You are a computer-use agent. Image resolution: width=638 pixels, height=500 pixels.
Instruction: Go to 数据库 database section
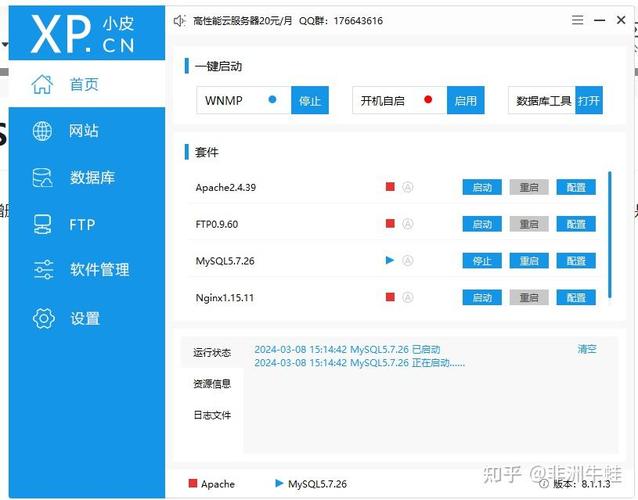pos(87,177)
